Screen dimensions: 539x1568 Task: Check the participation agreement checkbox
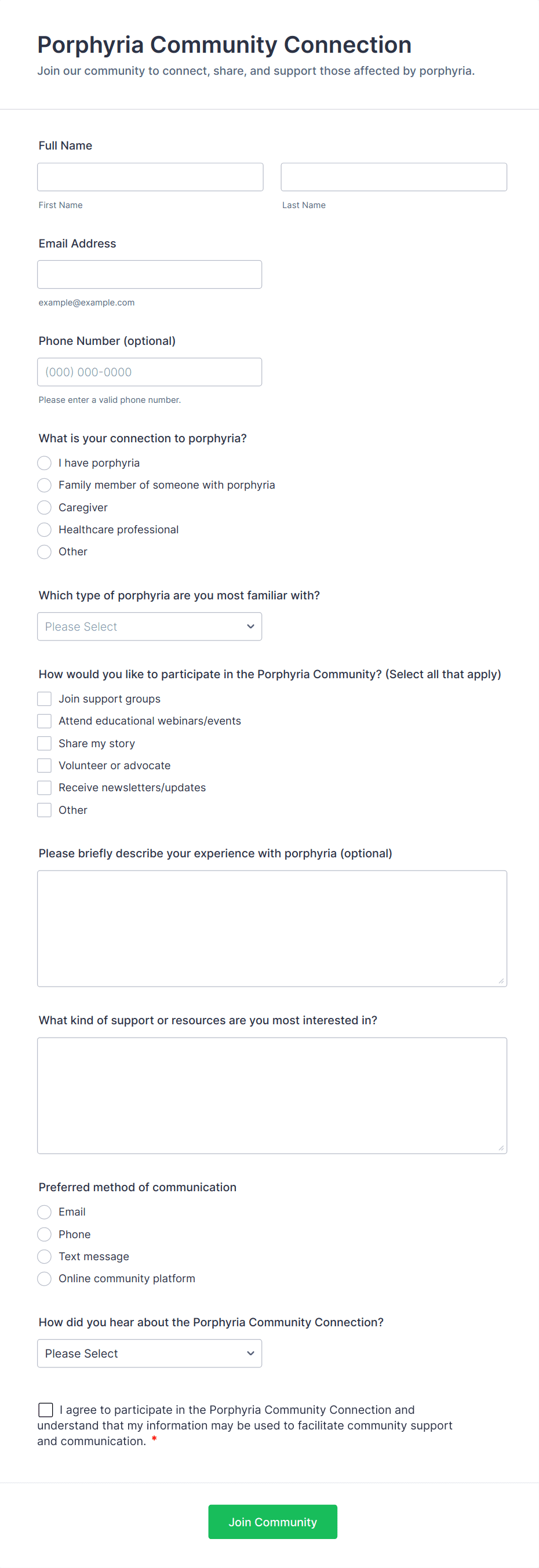46,1410
